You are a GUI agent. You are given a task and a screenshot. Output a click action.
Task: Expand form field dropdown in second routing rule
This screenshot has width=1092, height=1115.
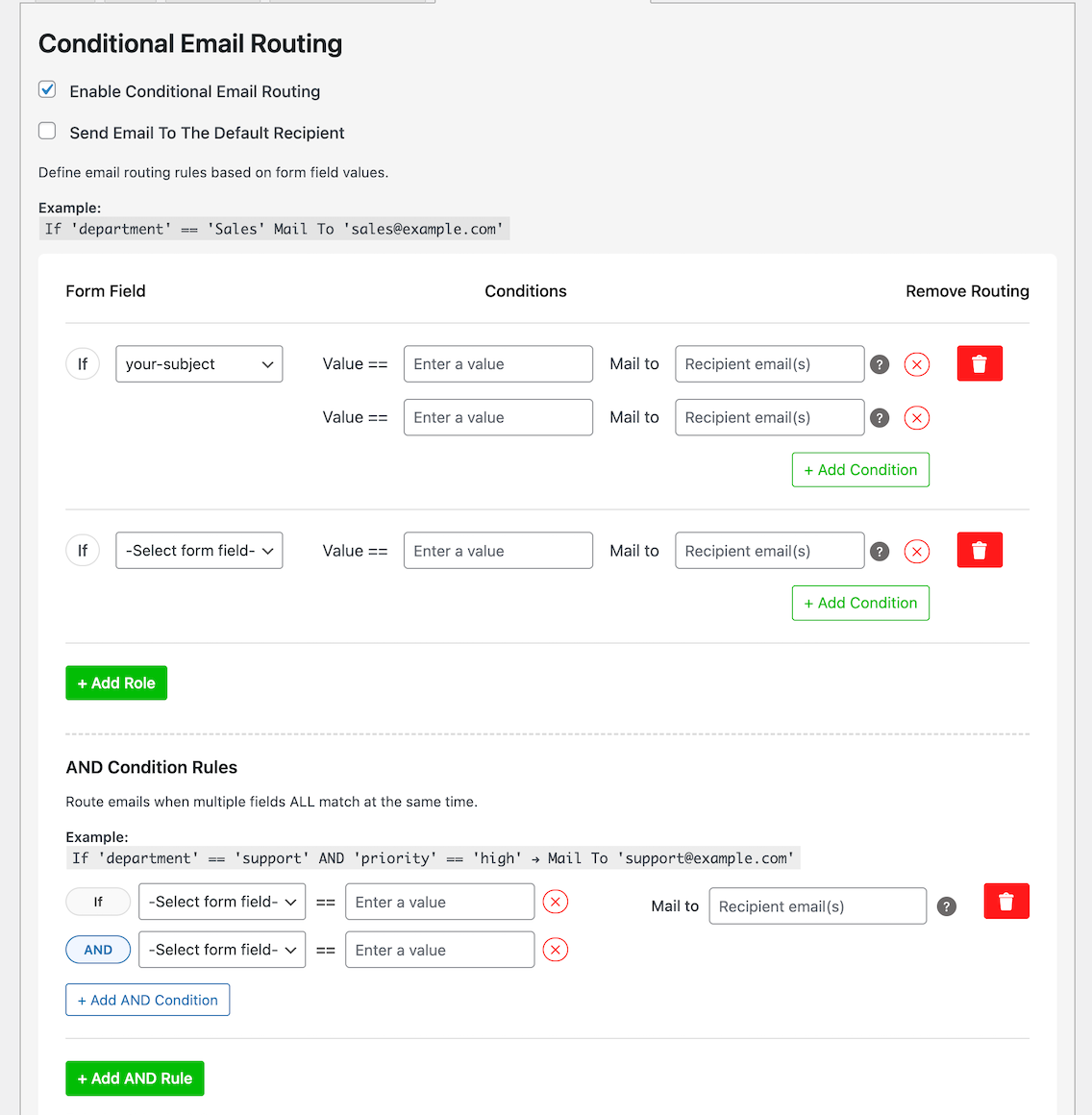coord(199,551)
